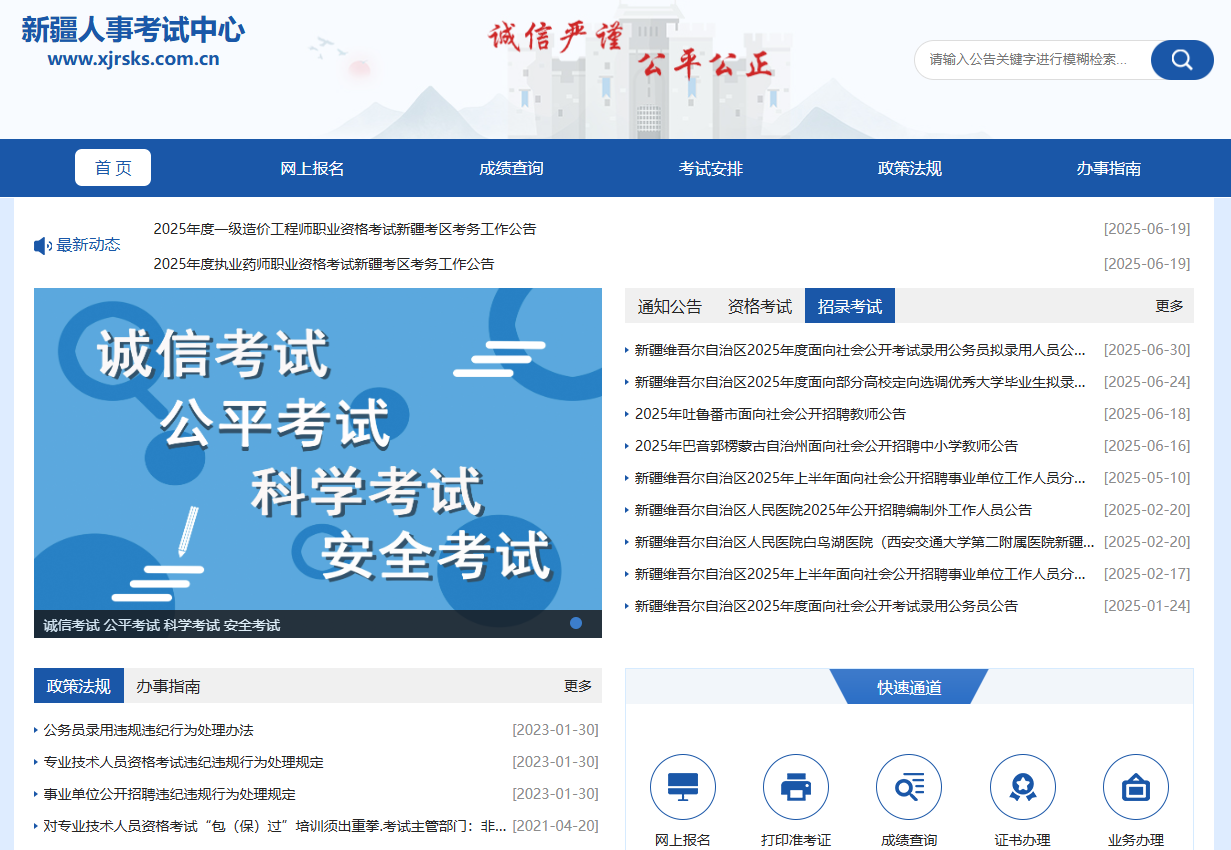
Task: Open the 事业单位 notice dated 2025-02-17
Action: pyautogui.click(x=860, y=574)
